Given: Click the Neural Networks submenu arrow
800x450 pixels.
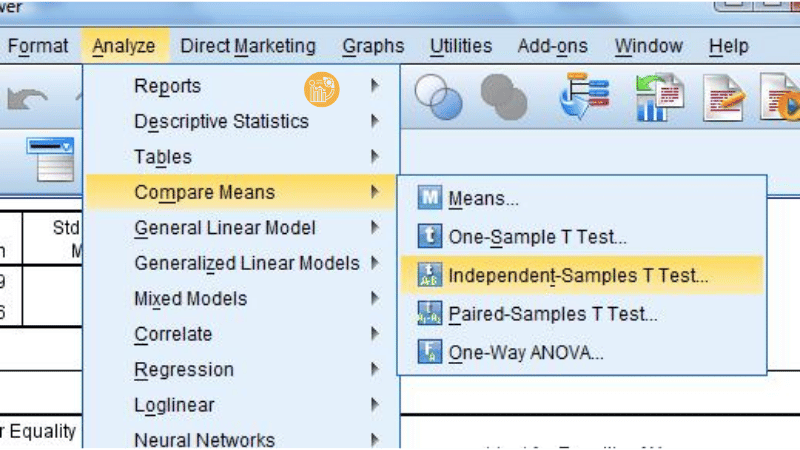Looking at the screenshot, I should coord(375,440).
